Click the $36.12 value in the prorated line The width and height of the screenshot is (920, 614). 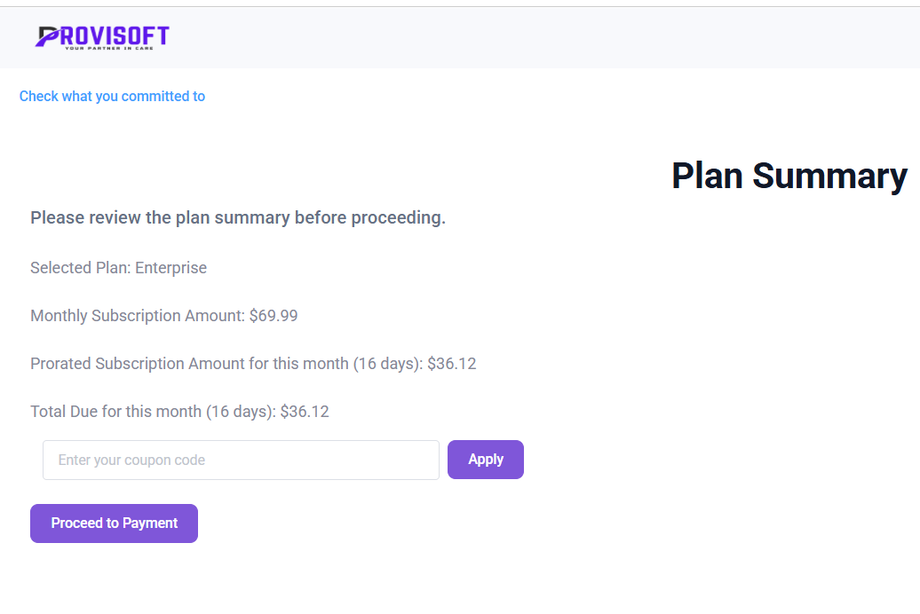point(452,364)
